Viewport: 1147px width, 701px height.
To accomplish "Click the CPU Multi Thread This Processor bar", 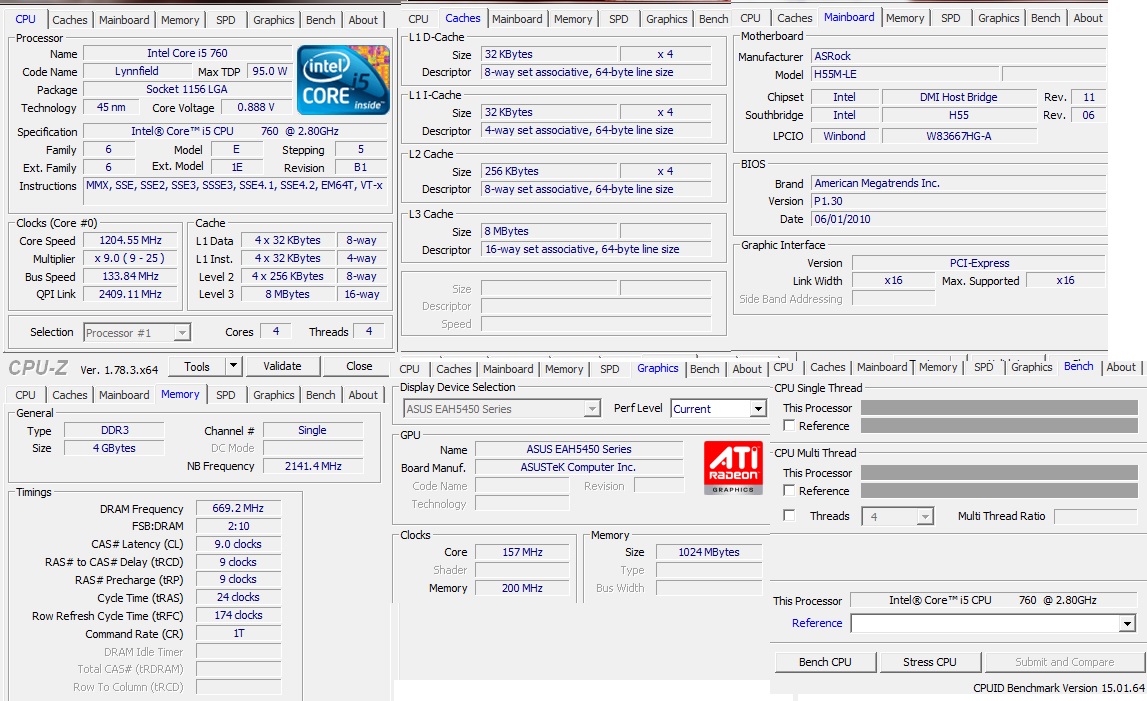I will (999, 473).
